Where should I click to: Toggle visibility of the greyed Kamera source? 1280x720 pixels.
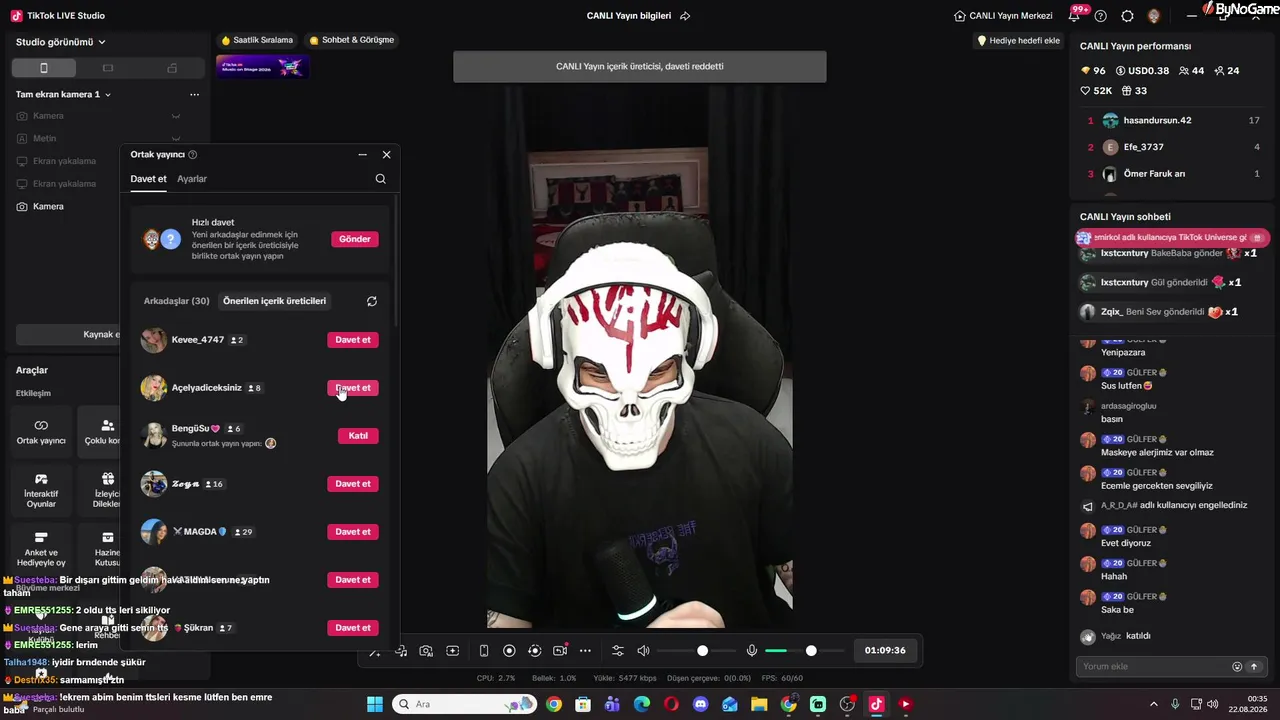(x=175, y=116)
